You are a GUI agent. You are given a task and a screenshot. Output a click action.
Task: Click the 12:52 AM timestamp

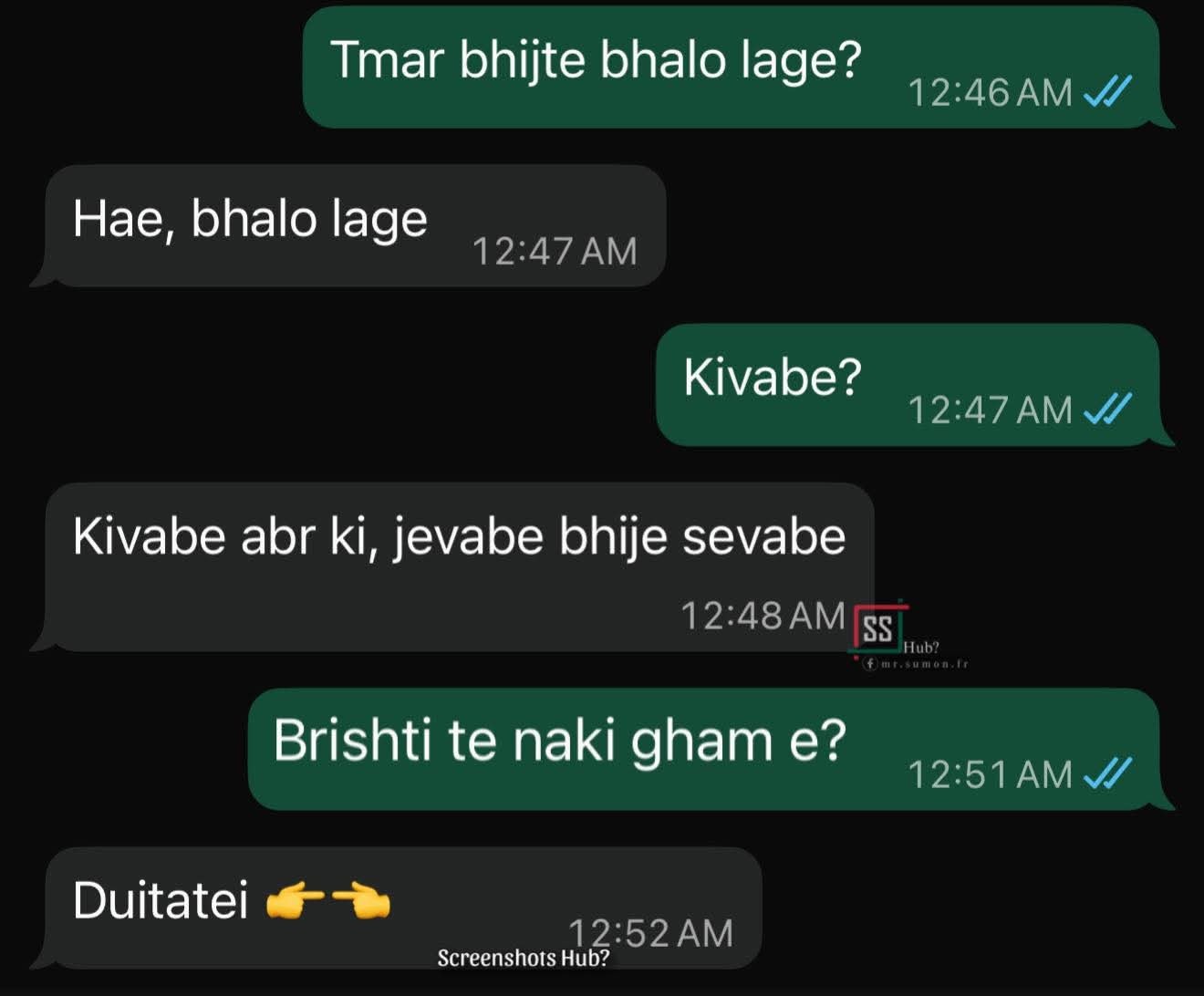pos(650,932)
